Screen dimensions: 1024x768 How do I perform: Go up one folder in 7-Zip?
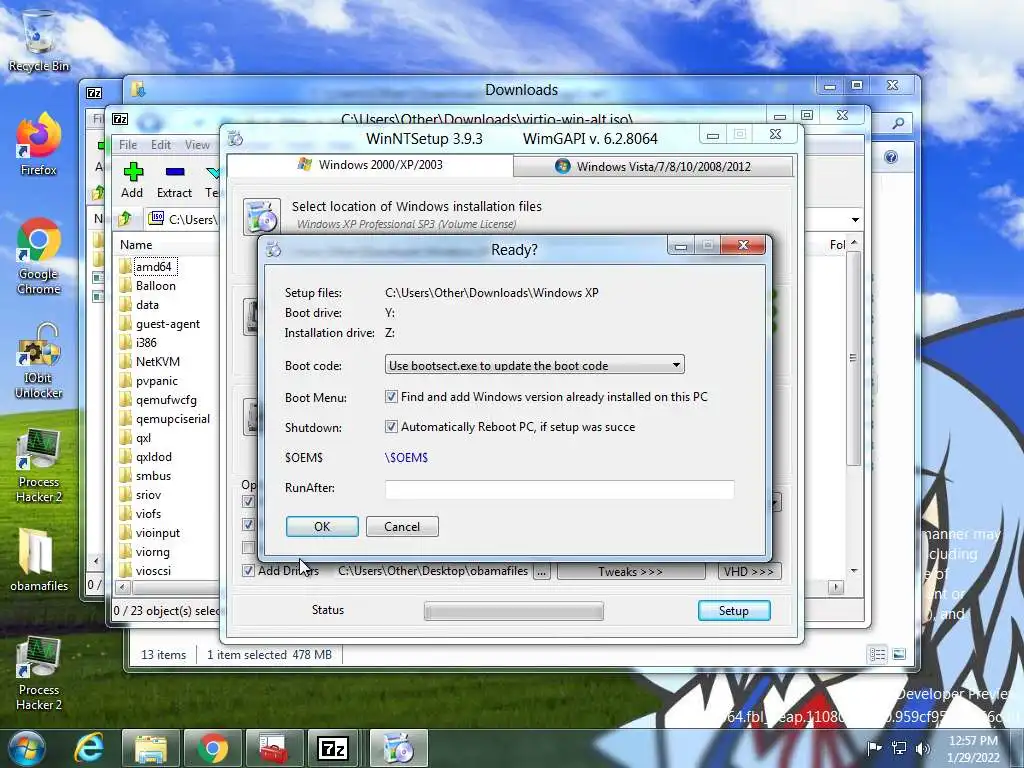(x=125, y=219)
